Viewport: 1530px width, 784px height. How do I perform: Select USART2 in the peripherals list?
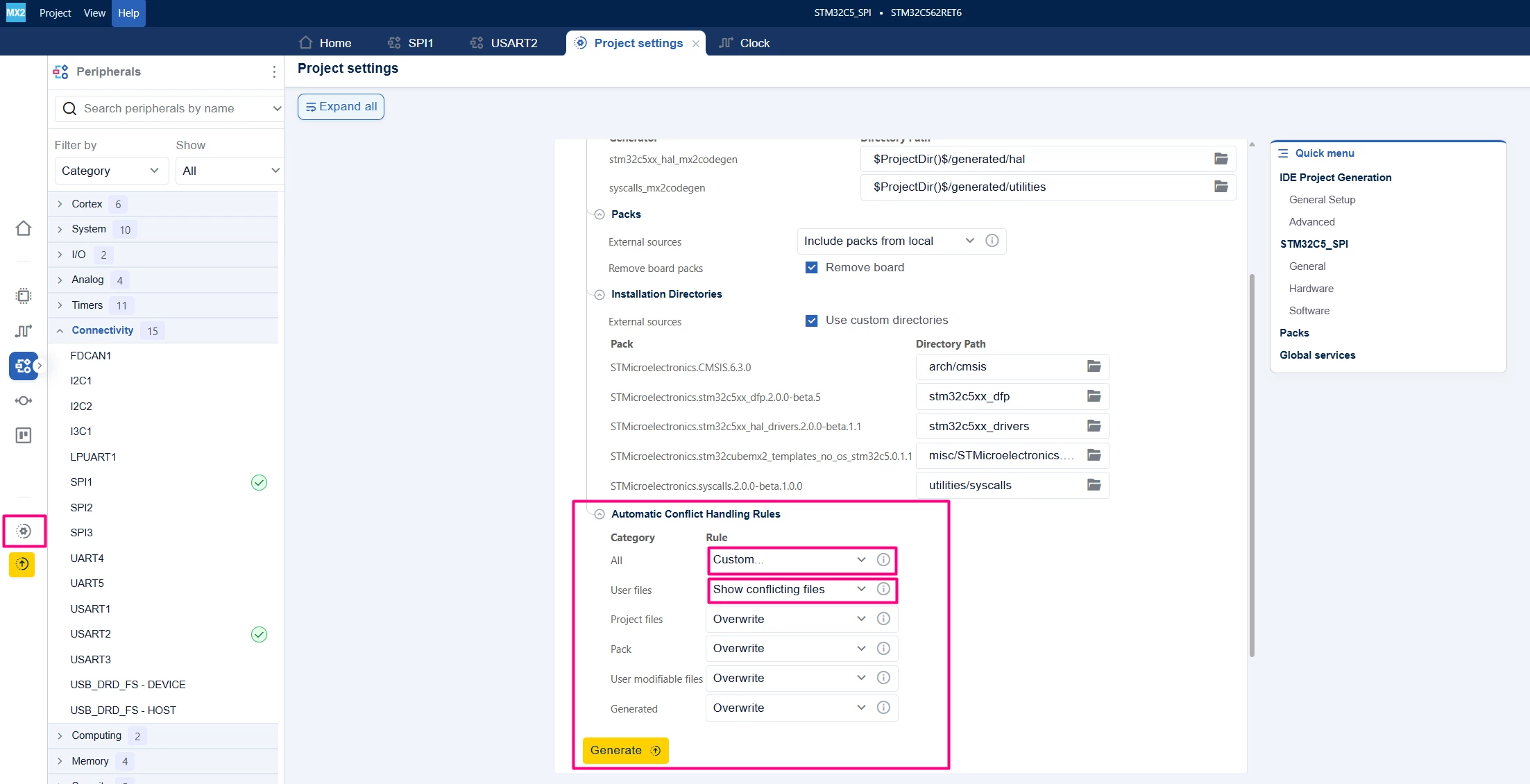(x=90, y=634)
